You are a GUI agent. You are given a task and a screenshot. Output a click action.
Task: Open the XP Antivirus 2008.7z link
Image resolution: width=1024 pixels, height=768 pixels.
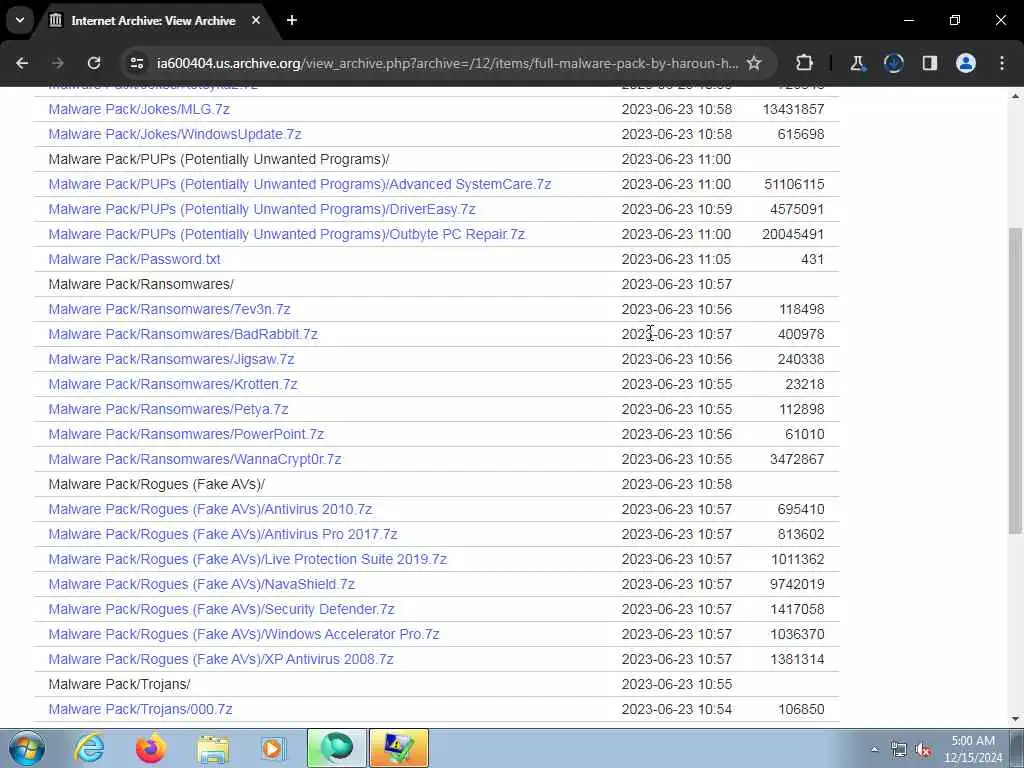pos(221,660)
